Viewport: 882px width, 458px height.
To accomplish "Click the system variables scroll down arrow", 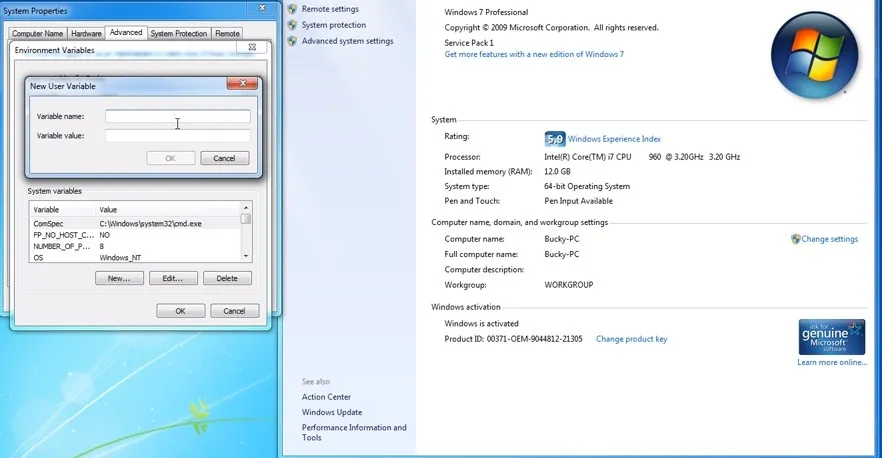I will [246, 257].
